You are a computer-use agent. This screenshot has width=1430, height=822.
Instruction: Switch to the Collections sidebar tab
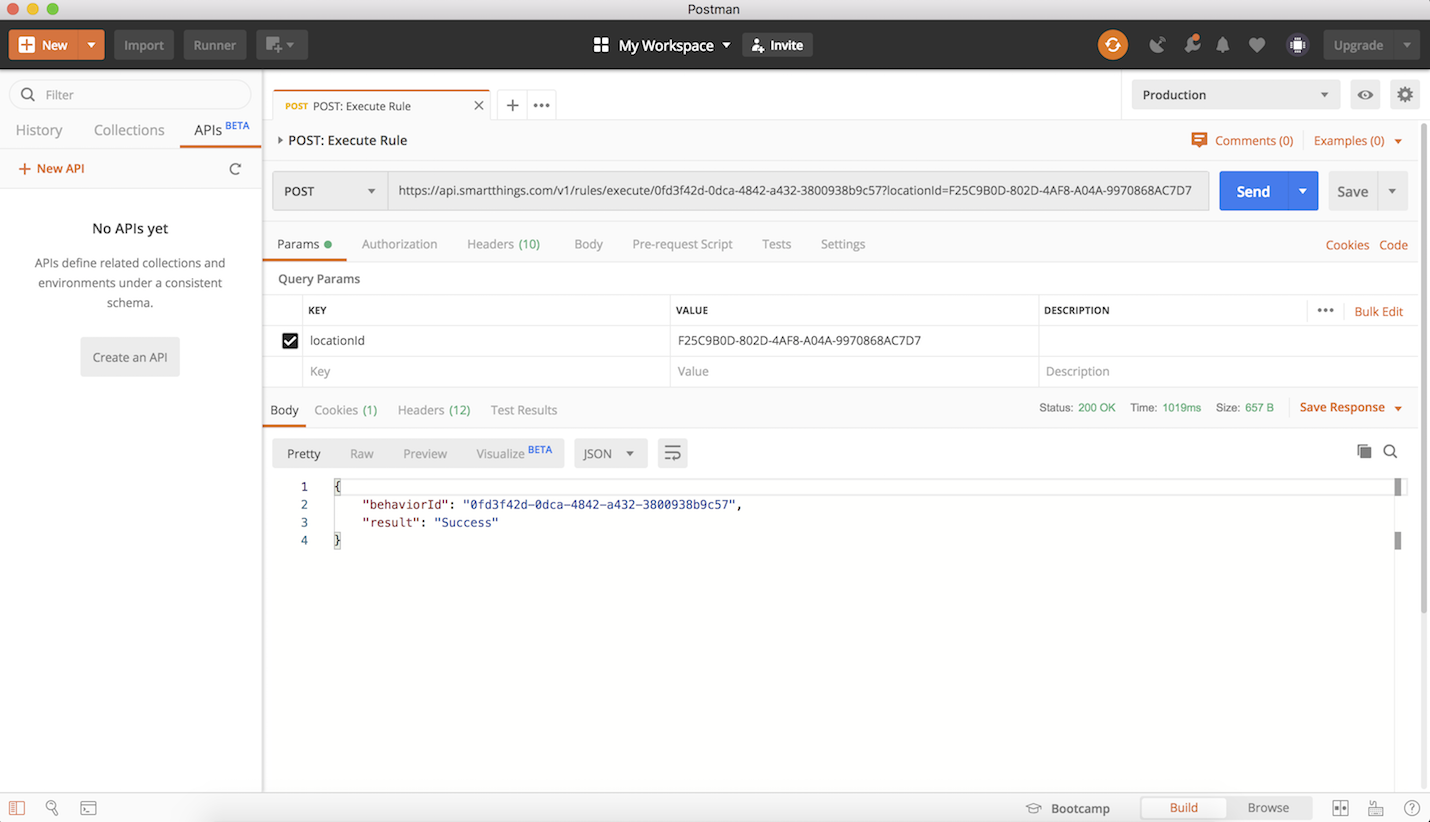129,130
